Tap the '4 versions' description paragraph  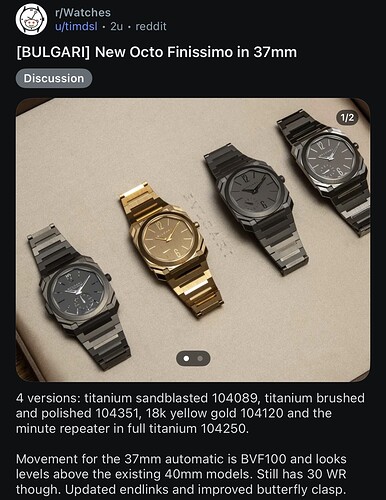coord(190,413)
